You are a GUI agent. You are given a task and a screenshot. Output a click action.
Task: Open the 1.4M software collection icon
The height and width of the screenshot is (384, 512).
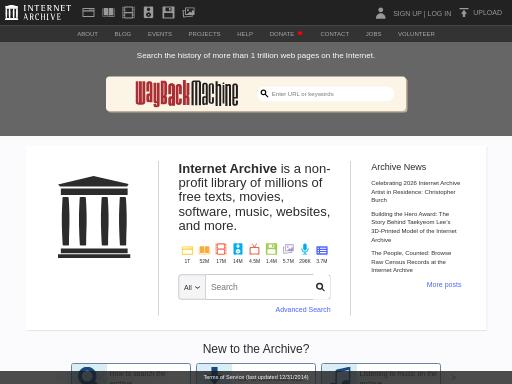coord(271,249)
